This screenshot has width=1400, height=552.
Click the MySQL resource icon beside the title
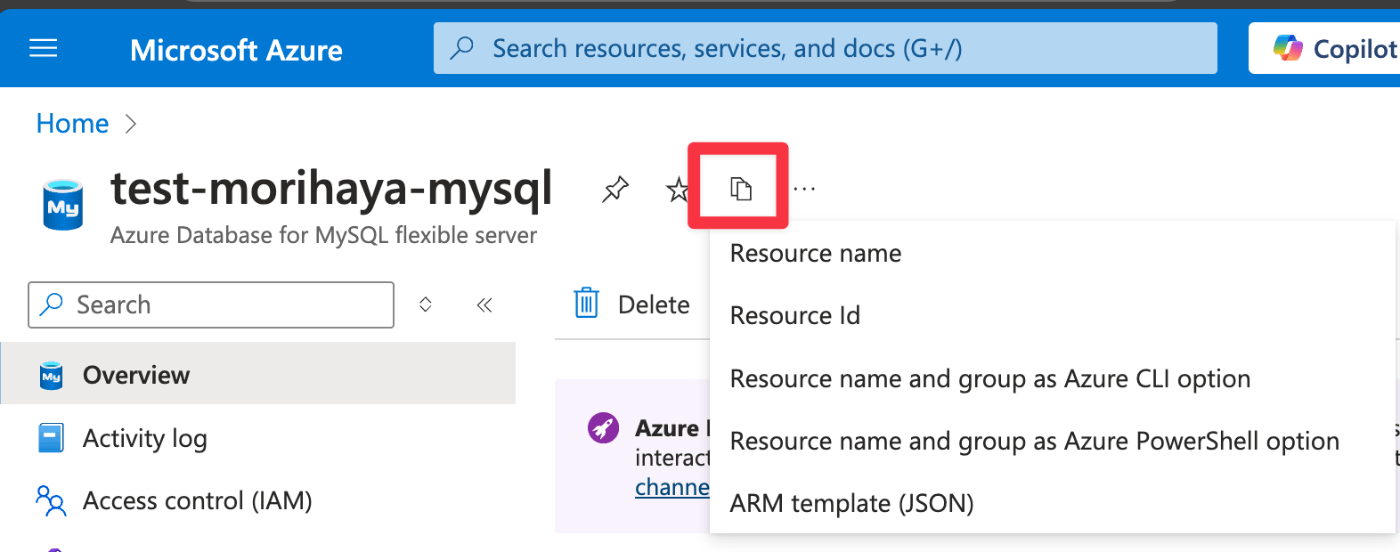tap(63, 204)
